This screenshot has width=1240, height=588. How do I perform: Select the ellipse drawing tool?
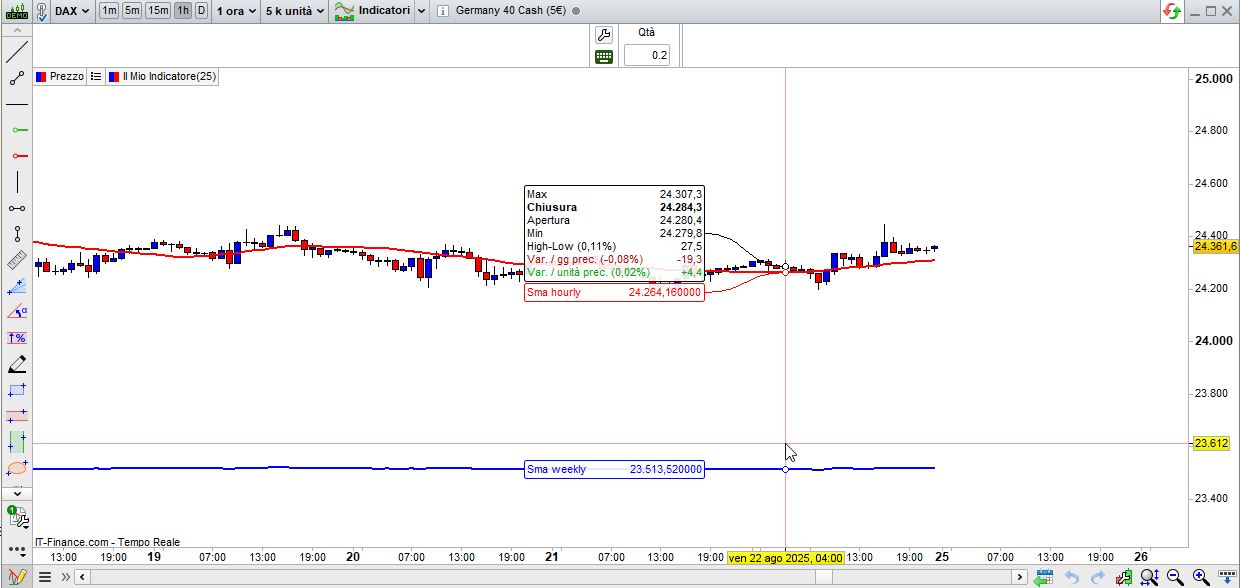(x=17, y=468)
